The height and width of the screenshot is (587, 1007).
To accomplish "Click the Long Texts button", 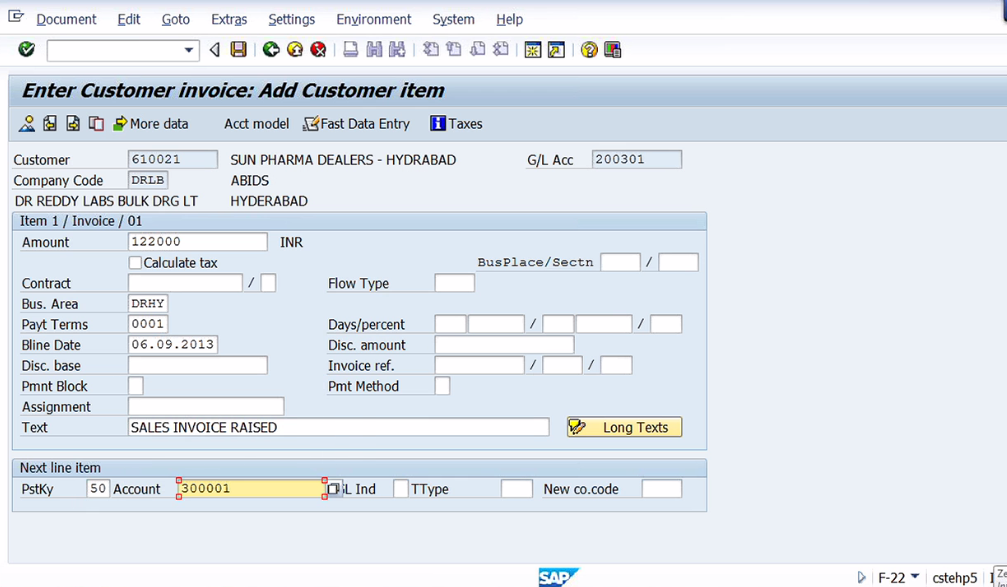I will pos(624,427).
